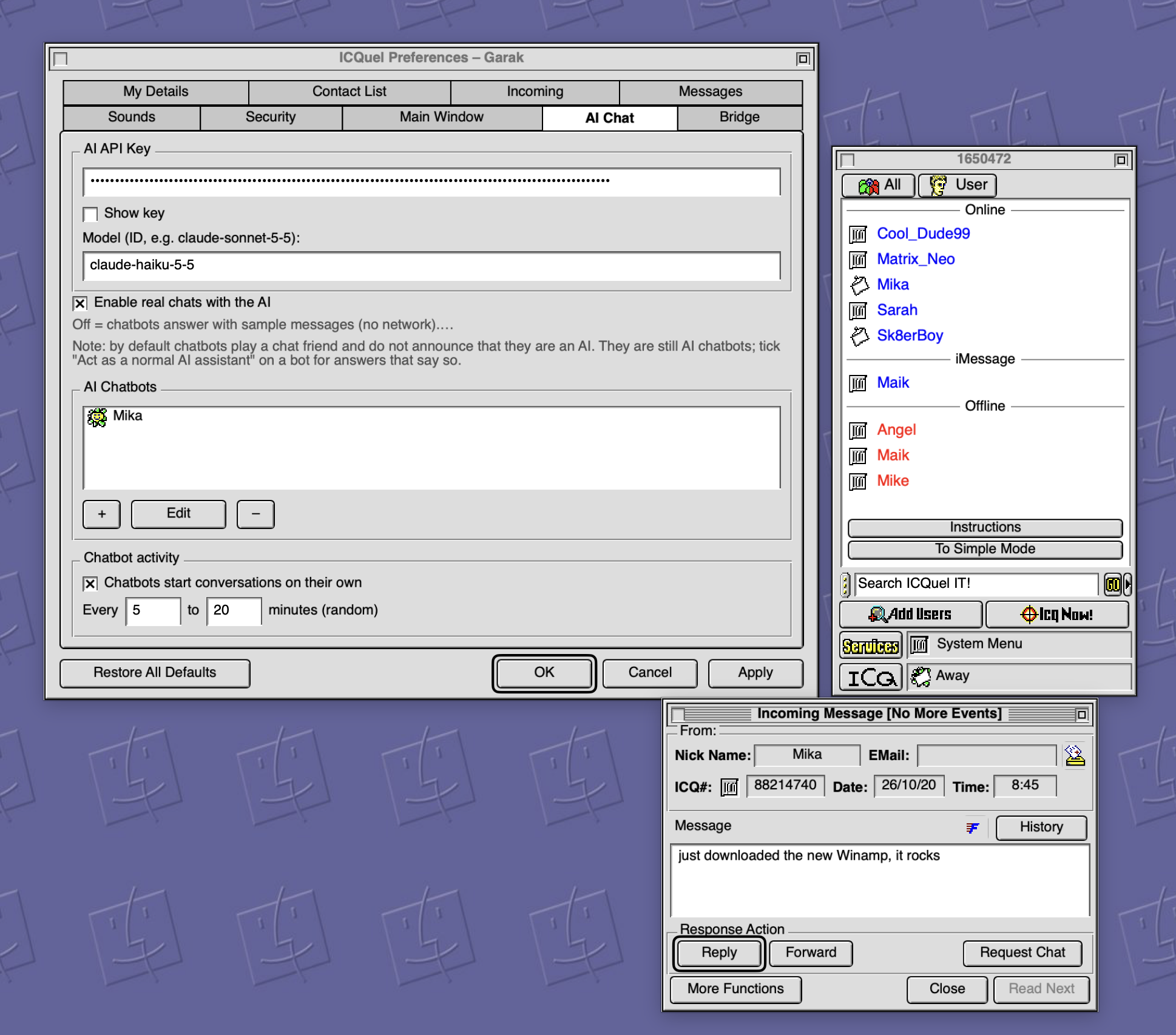Open Instructions in contact list

[x=985, y=528]
